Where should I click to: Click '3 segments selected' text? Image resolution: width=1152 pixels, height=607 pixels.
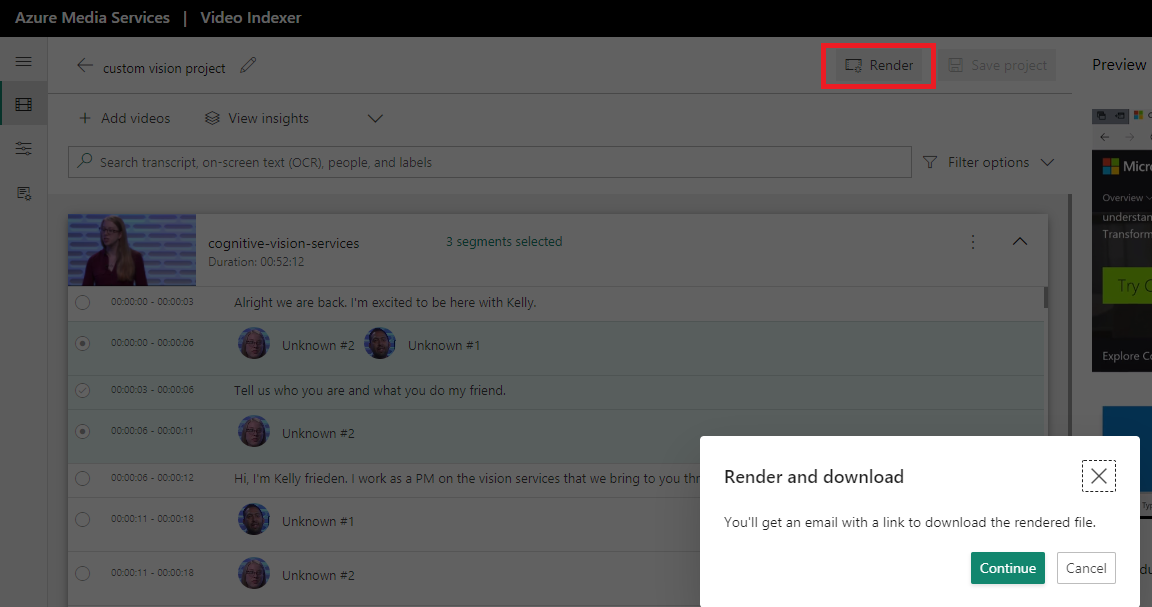tap(504, 242)
